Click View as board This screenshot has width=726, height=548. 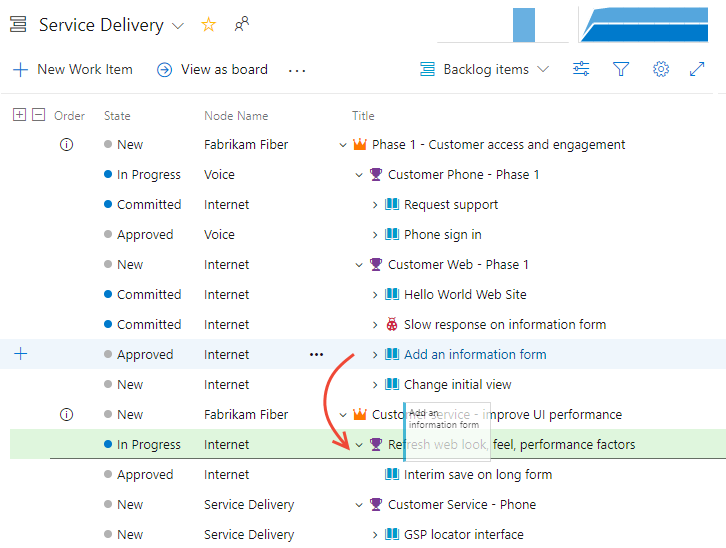pos(213,69)
